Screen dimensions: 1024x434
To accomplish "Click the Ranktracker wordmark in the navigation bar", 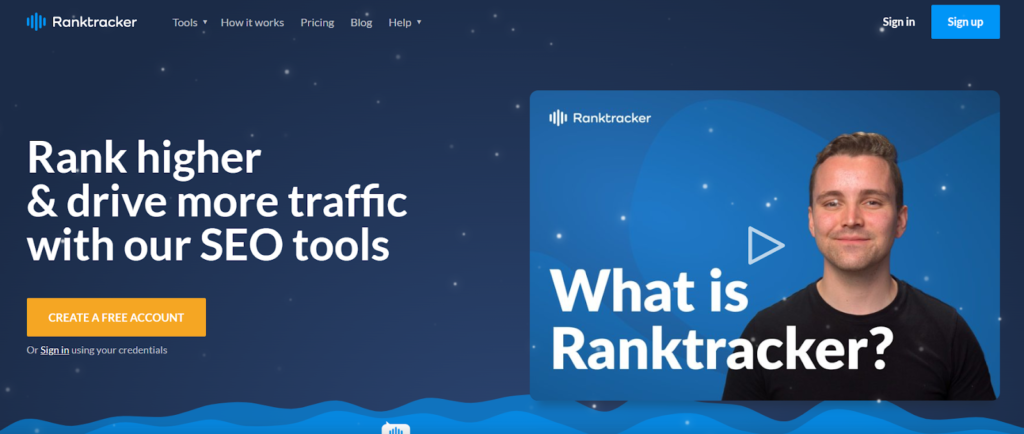I will (95, 22).
